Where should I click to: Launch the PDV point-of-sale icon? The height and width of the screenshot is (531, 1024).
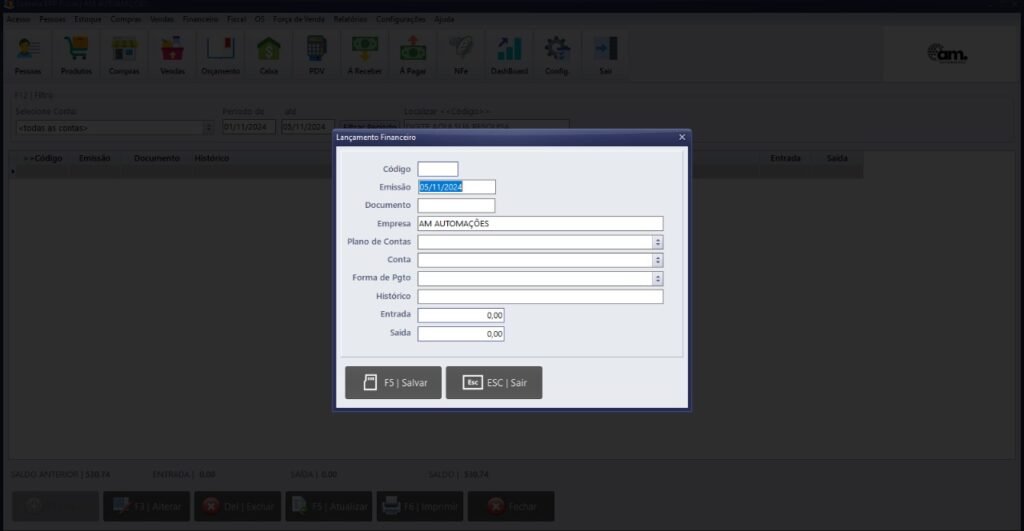tap(317, 54)
